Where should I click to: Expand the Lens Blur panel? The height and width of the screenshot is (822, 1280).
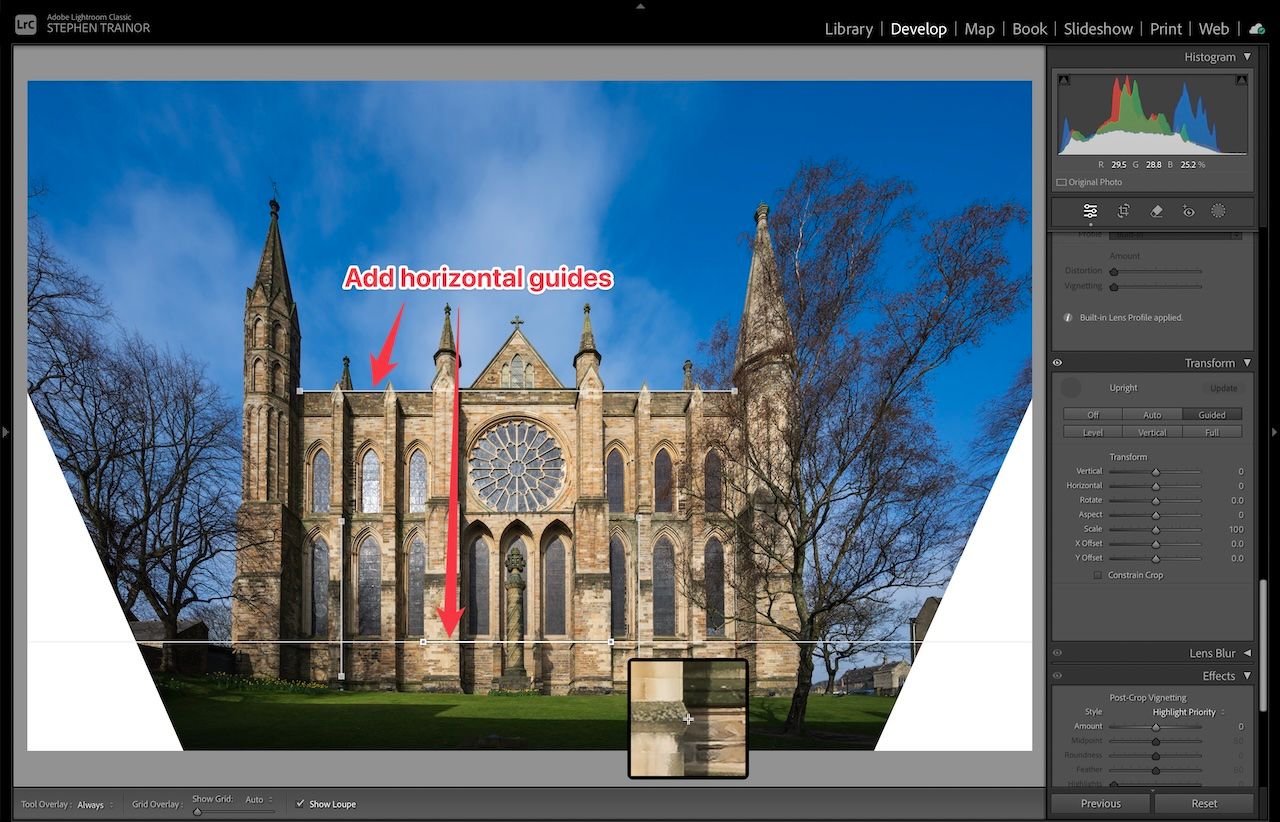[1247, 653]
